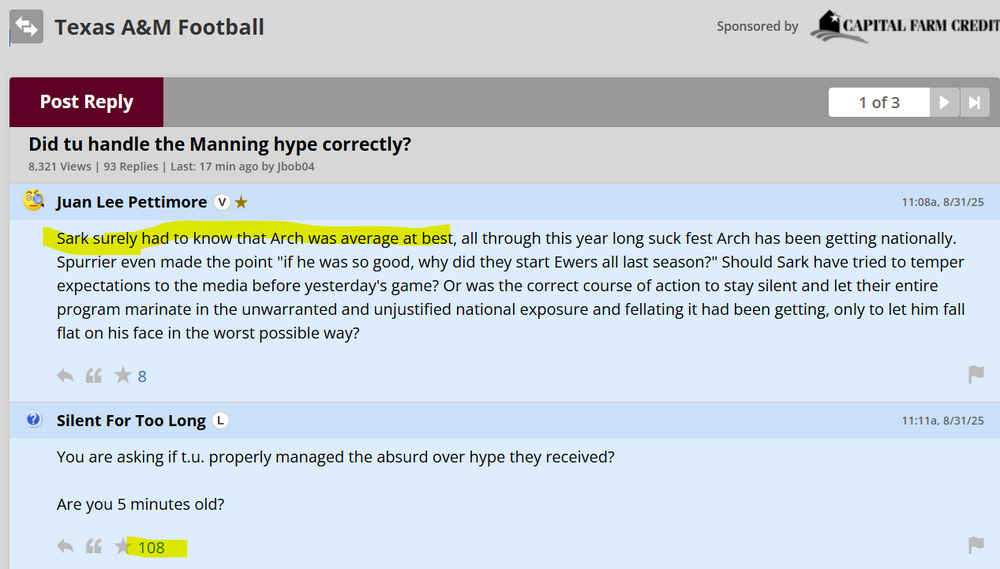This screenshot has width=1000, height=569.
Task: Jump to the last page of the thread
Action: (x=972, y=102)
